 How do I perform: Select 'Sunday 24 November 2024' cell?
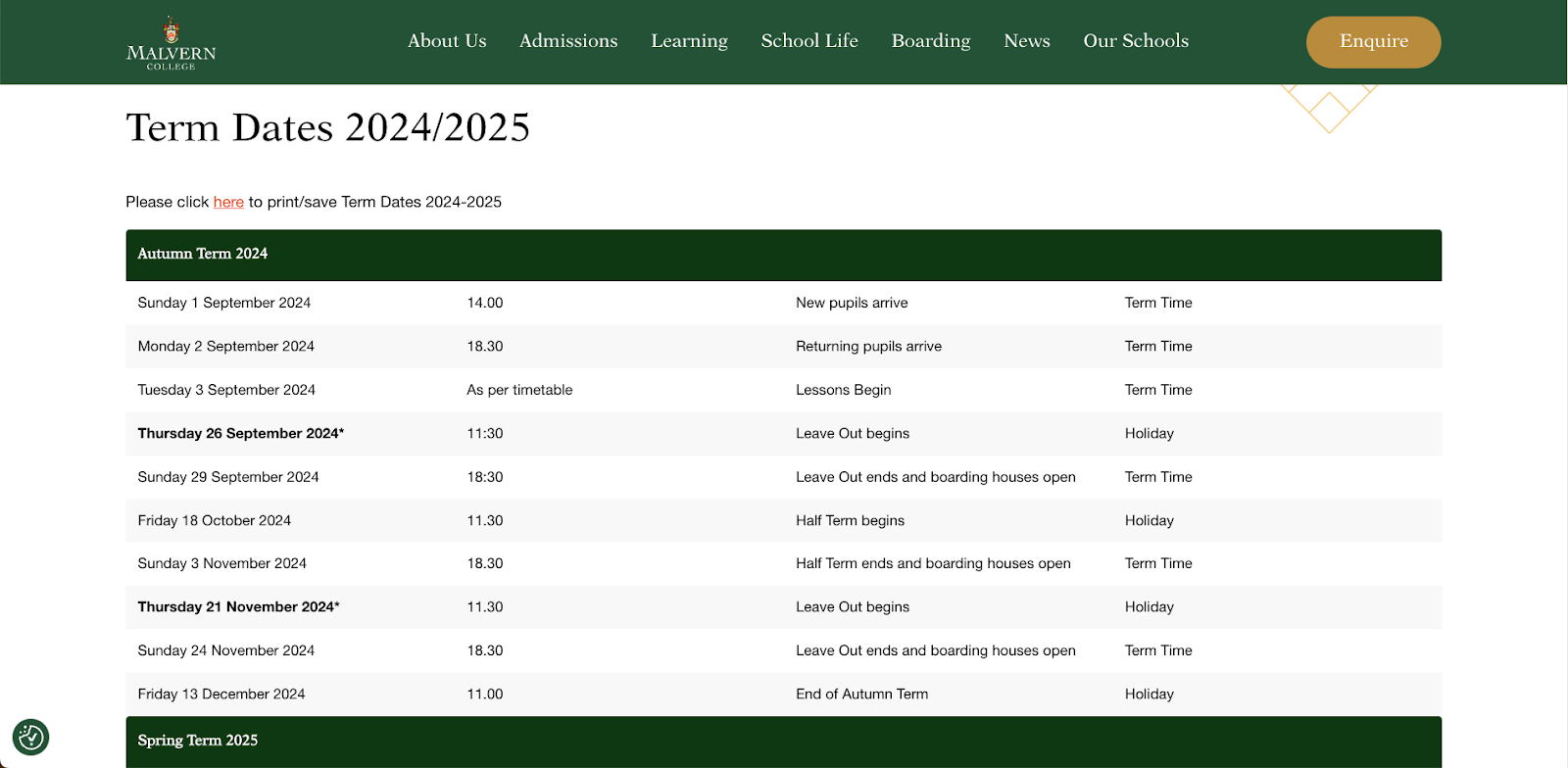[x=226, y=650]
